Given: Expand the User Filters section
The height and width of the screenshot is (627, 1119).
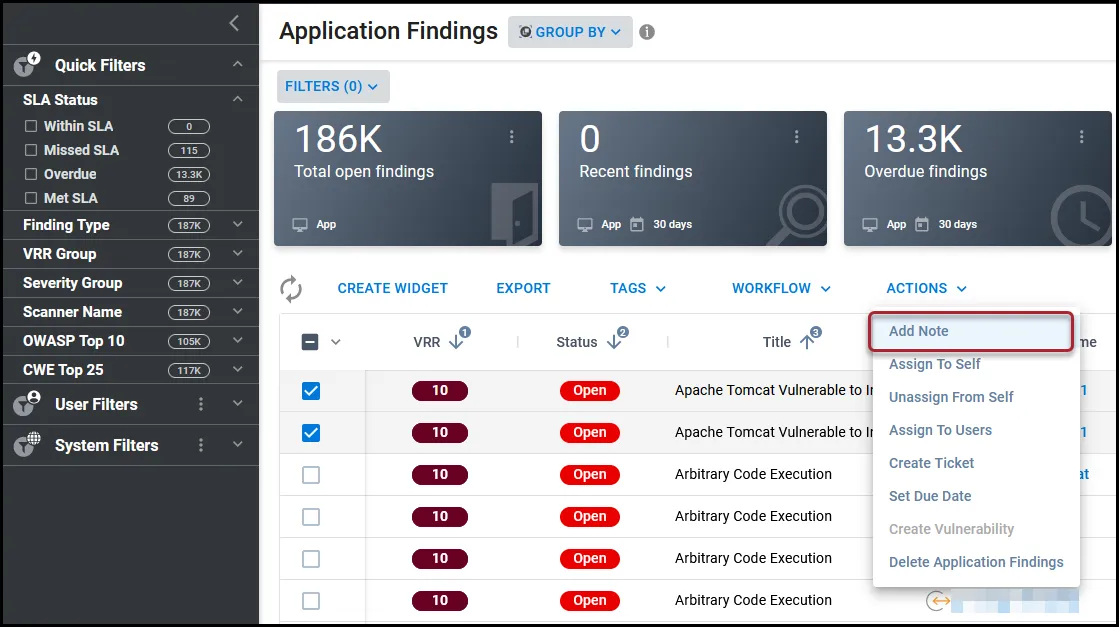Looking at the screenshot, I should coord(238,404).
